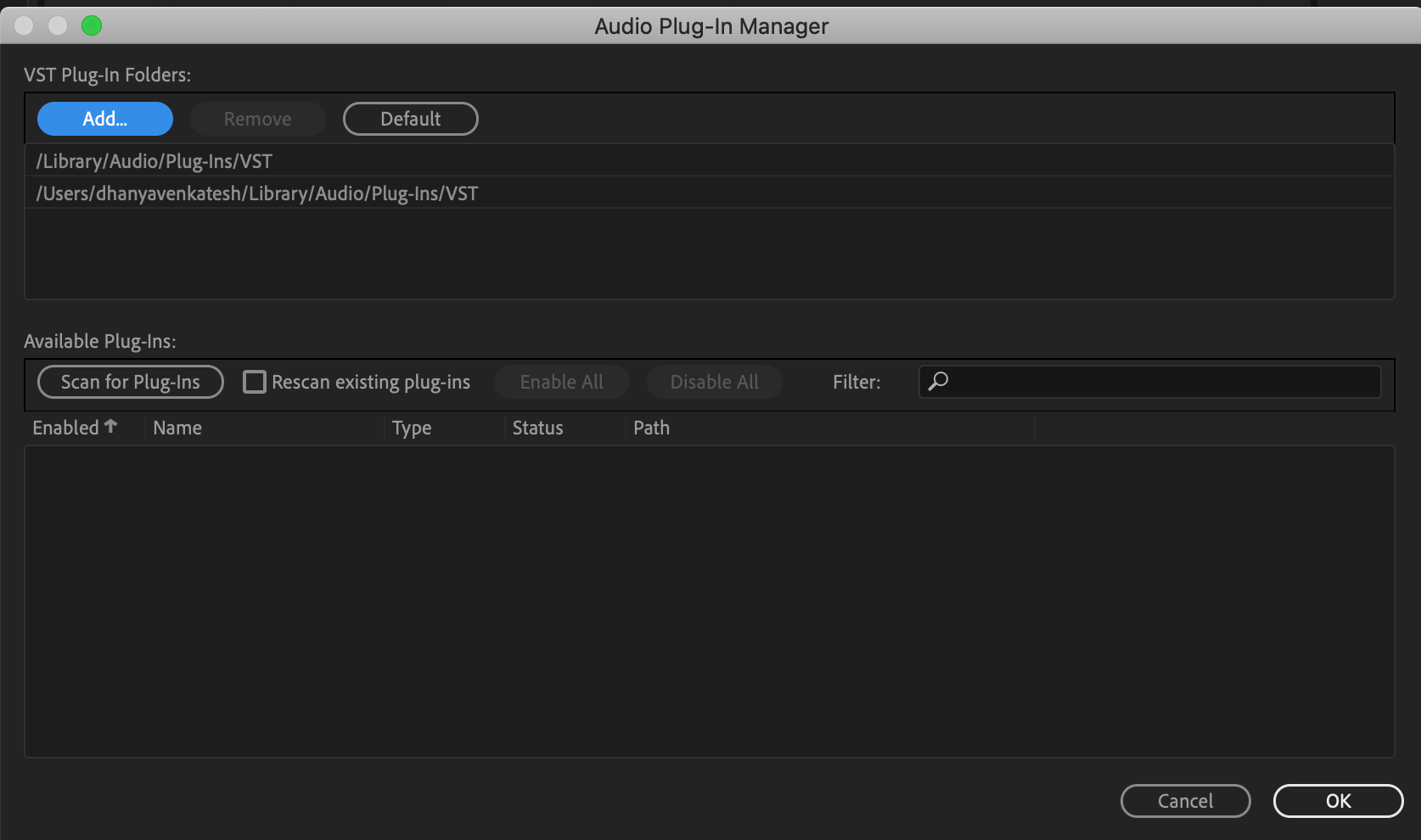1421x840 pixels.
Task: Sort plug-ins by the Type column
Action: tap(412, 427)
